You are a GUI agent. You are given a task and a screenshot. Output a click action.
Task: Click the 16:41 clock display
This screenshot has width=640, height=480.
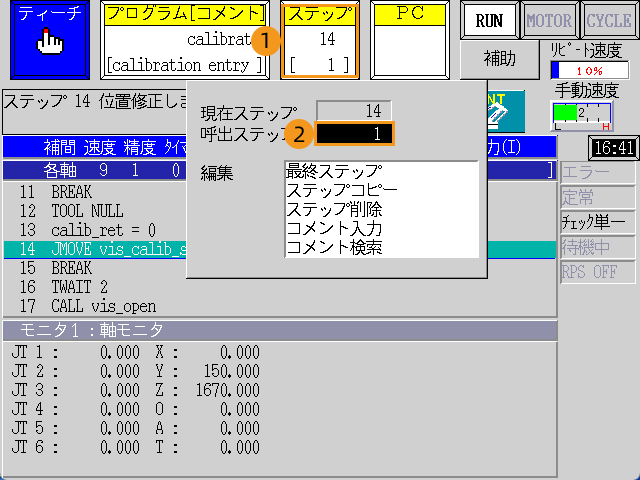click(x=614, y=148)
